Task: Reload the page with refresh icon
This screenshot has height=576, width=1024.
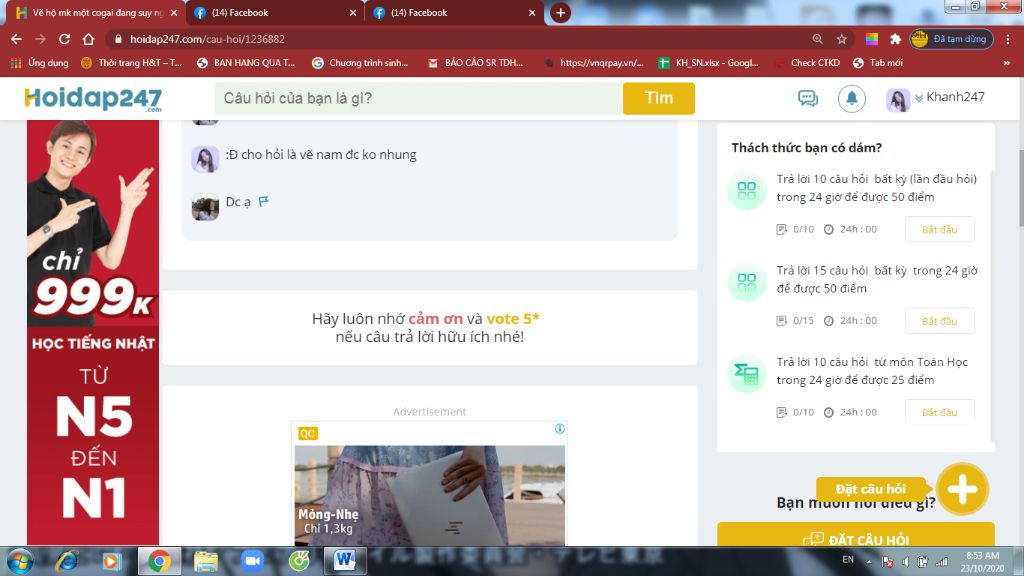Action: 64,39
